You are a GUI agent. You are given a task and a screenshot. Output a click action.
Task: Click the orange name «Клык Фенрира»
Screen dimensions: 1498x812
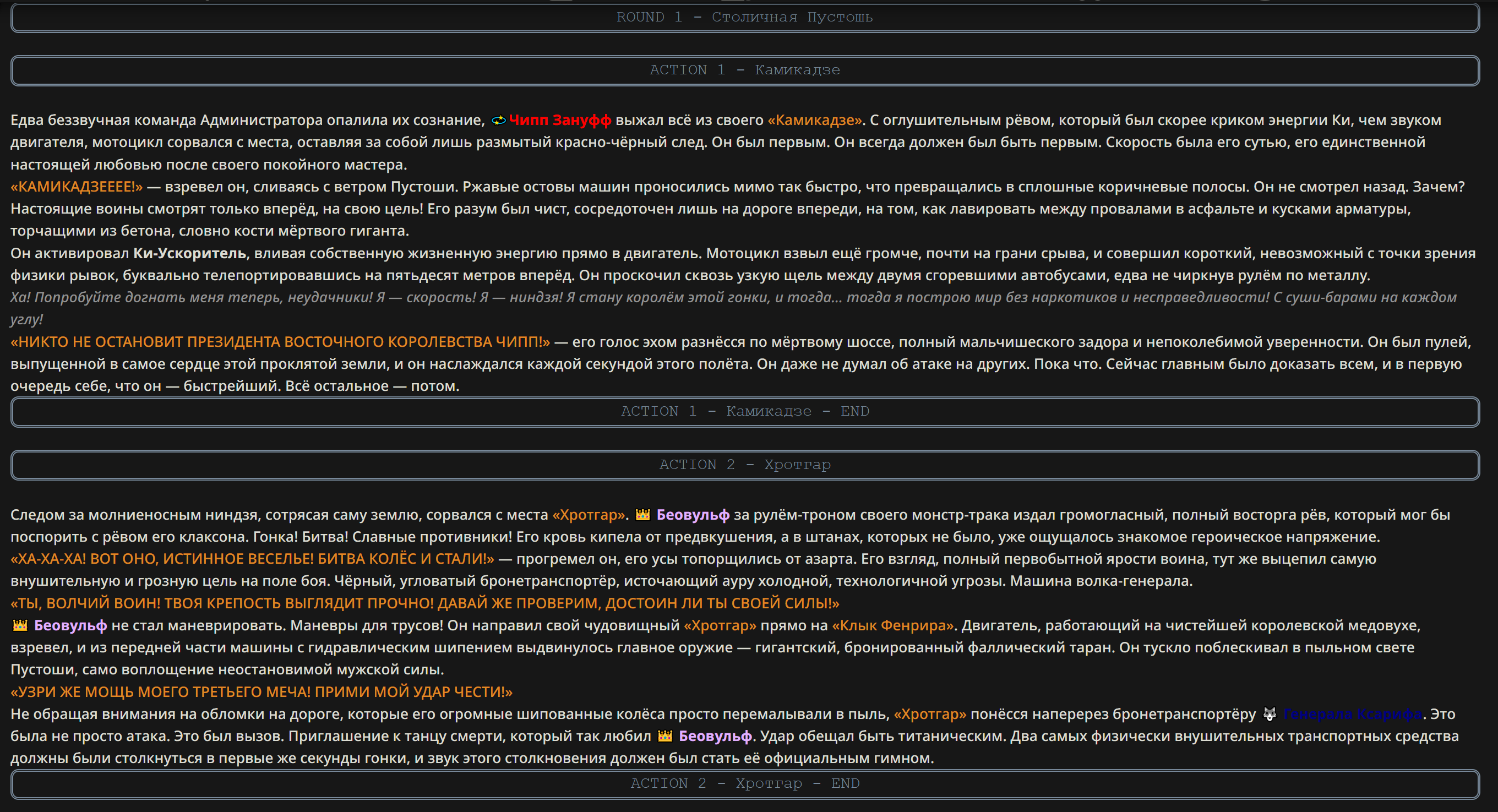click(892, 625)
